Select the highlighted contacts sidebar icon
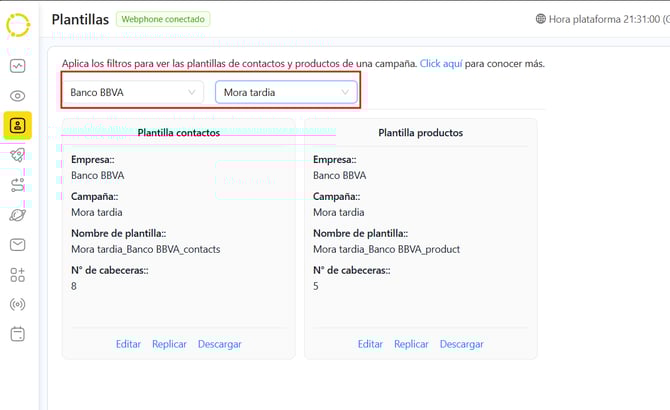Viewport: 670px width, 410px height. (x=18, y=126)
